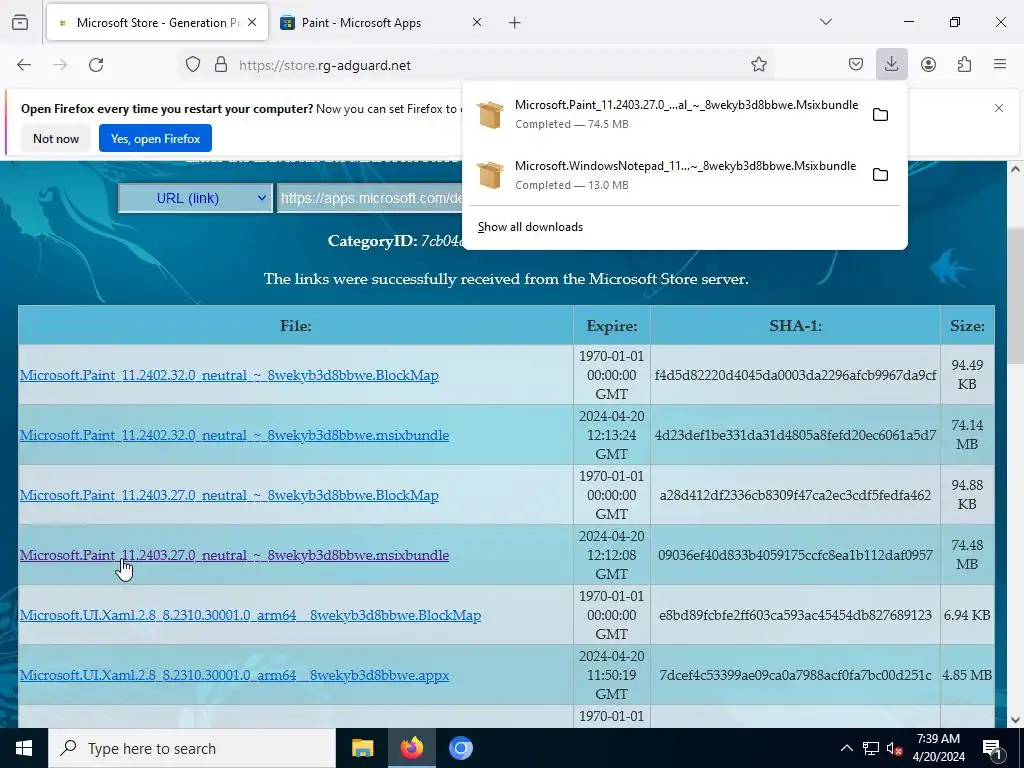Click the store URL input field
Screen dimensions: 1024x768
(x=370, y=198)
